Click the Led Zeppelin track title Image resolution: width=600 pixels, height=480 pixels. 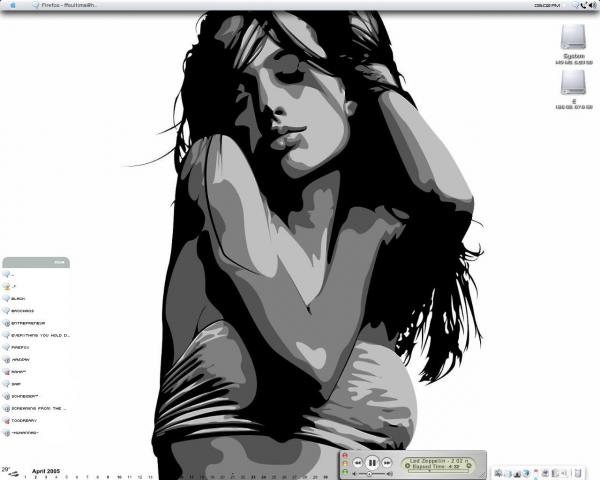(x=439, y=461)
